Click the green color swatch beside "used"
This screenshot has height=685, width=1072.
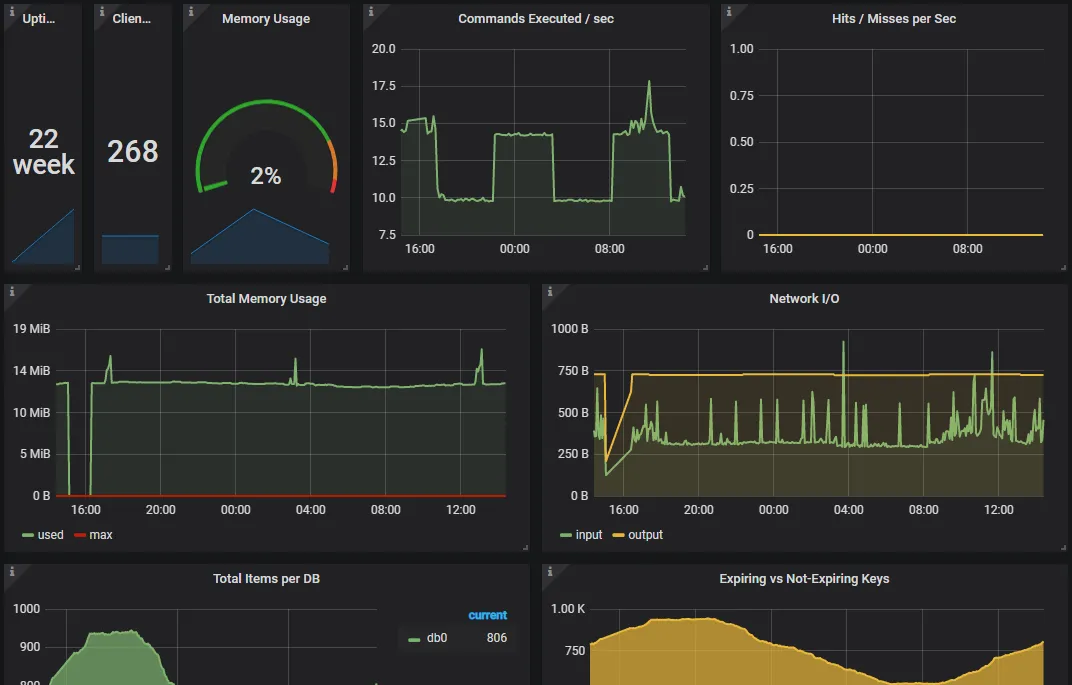pos(28,535)
